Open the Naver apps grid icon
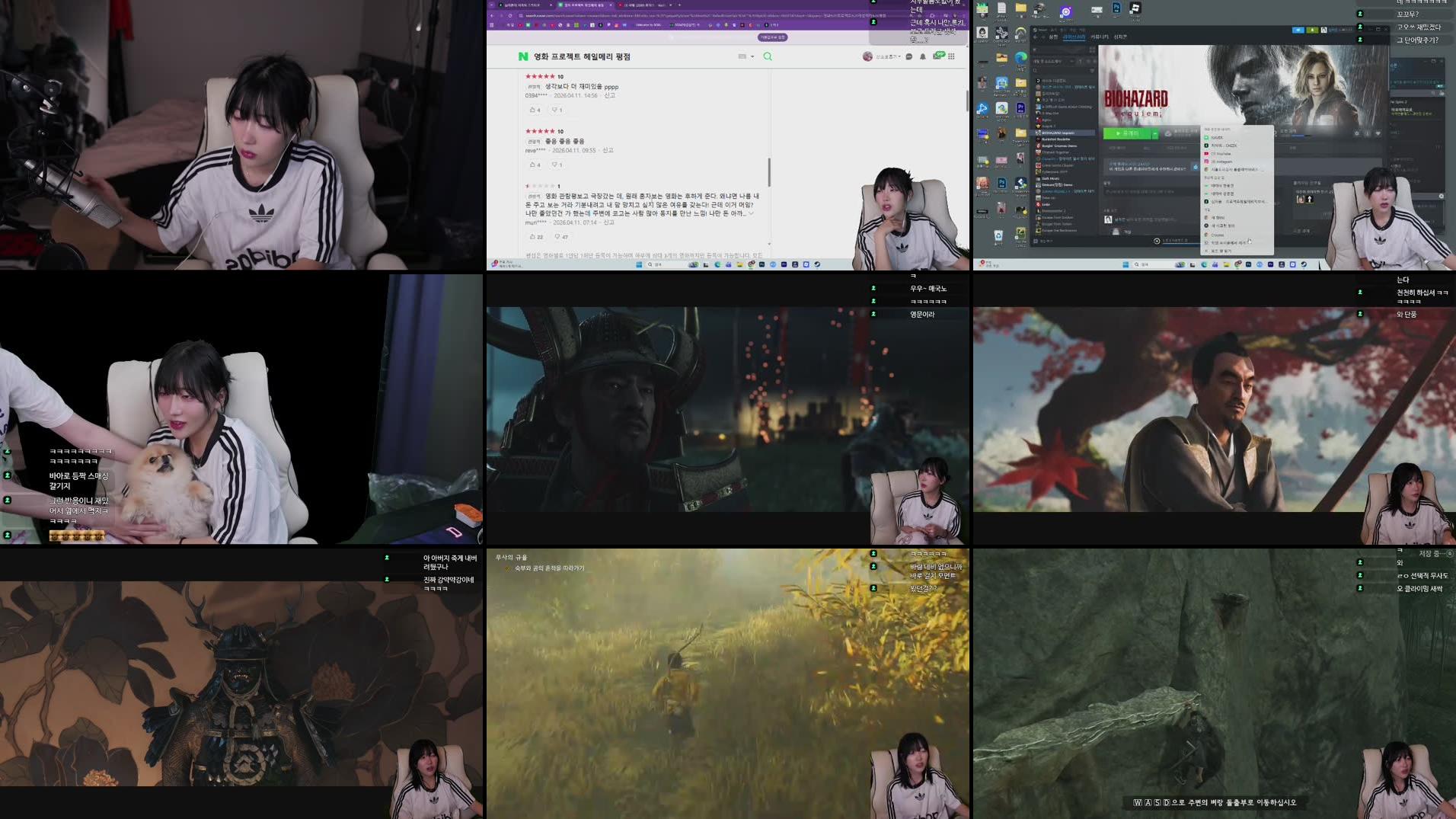Viewport: 1456px width, 819px height. point(951,56)
